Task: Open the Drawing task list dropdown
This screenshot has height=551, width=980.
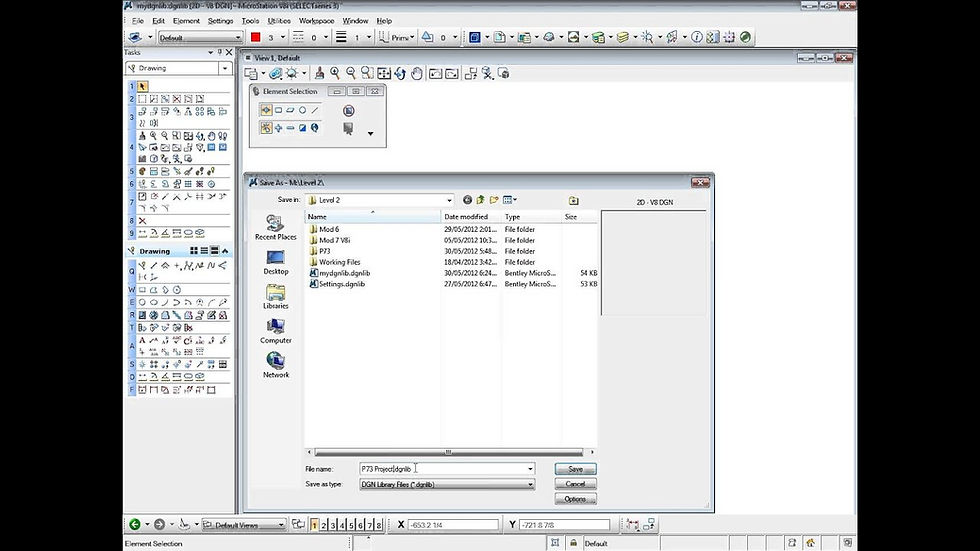Action: pos(225,68)
